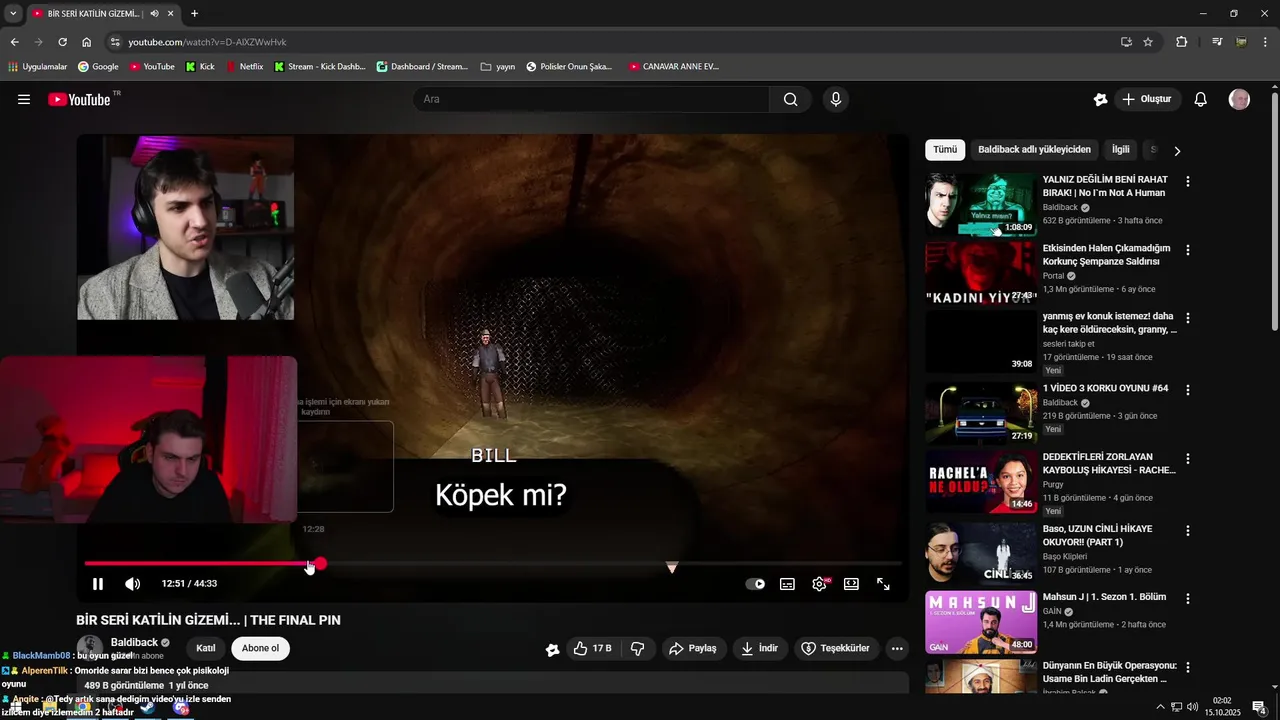
Task: Open DEDEKTİFLERİ ZORLAYAN KAYBOLUŞ HİKAYESİ title
Action: click(x=1109, y=463)
